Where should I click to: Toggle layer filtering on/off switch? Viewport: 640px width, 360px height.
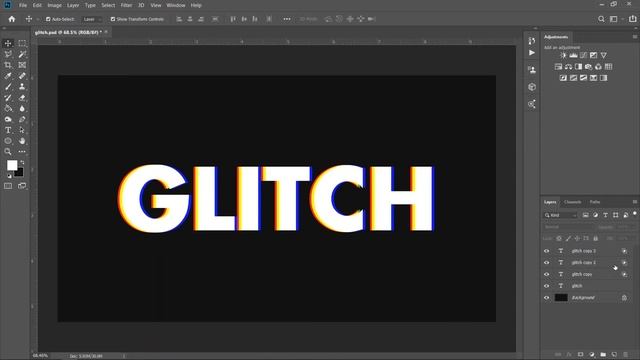pyautogui.click(x=635, y=213)
